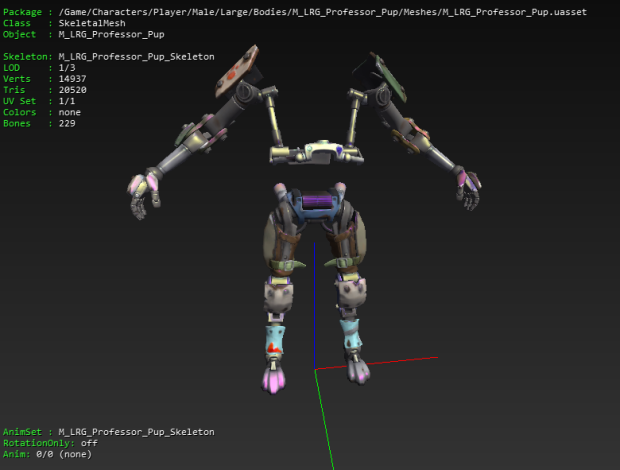Click the pink left foot of the model
Viewport: 620px width, 470px height.
273,379
